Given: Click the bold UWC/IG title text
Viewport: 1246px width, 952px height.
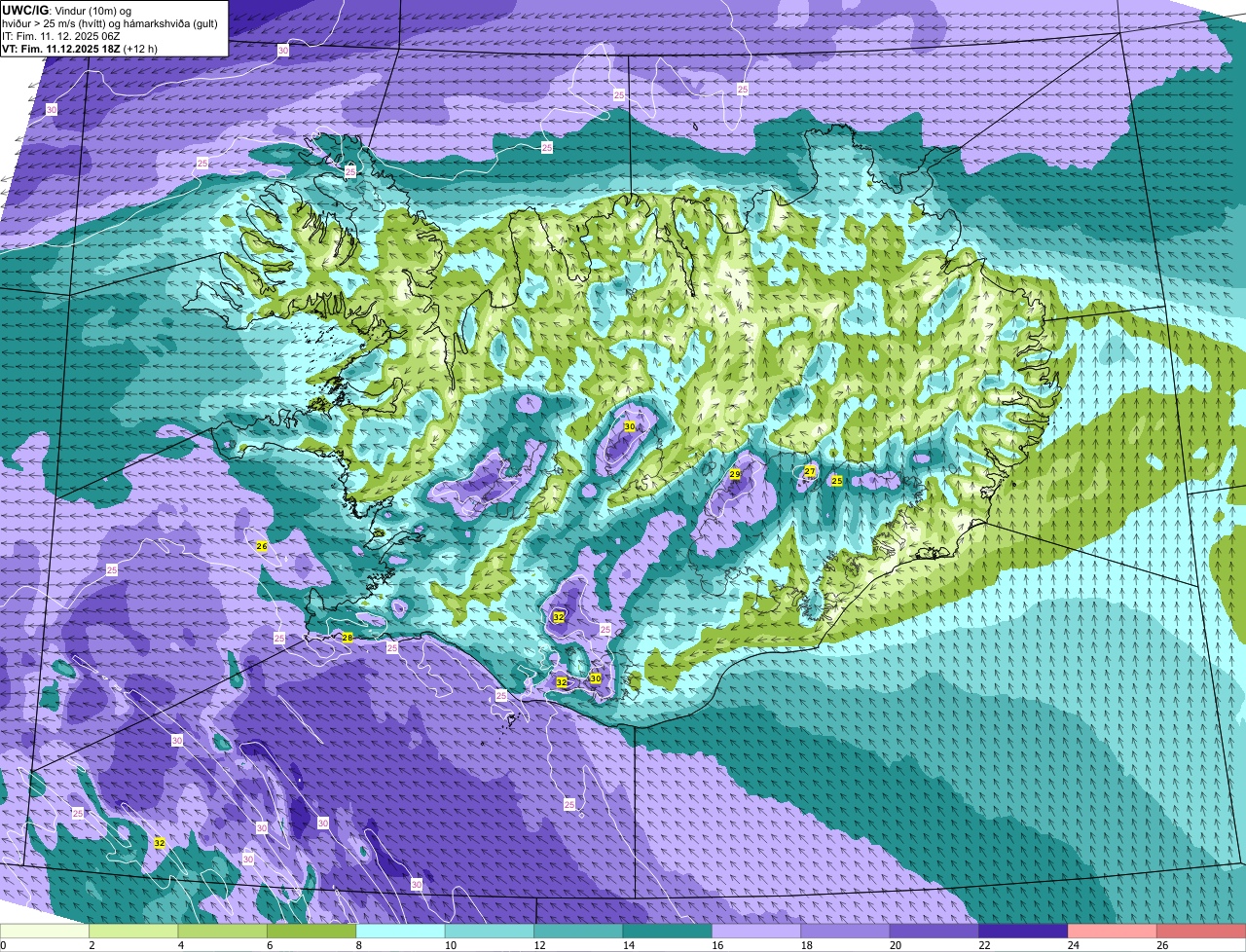Looking at the screenshot, I should tap(24, 10).
